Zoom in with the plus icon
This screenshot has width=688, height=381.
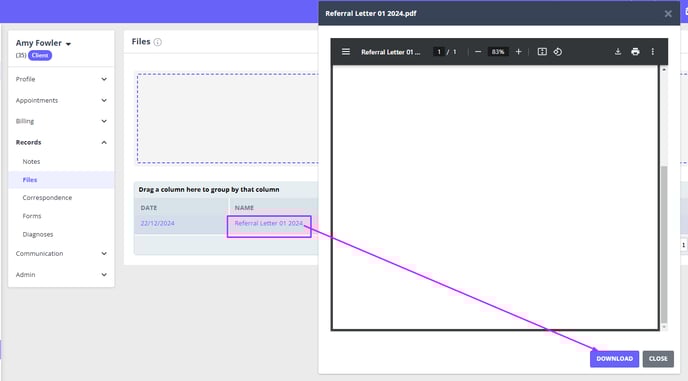point(518,52)
